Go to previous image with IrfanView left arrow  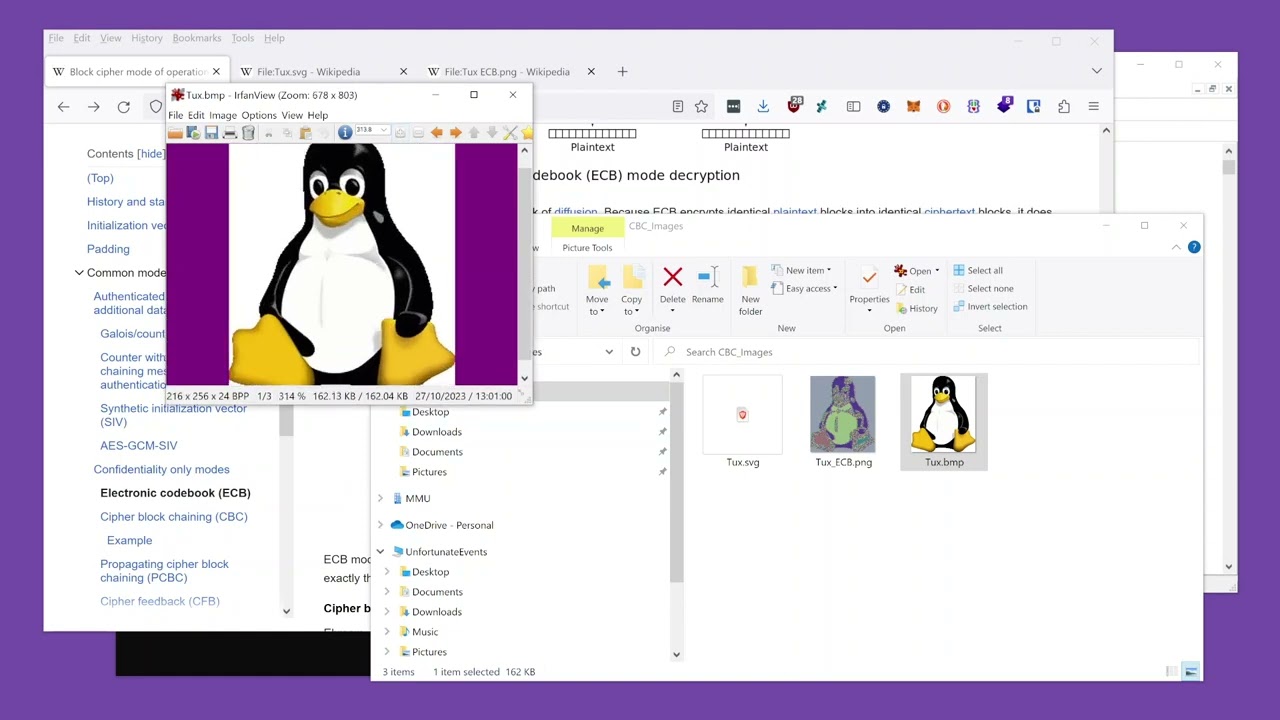click(437, 133)
